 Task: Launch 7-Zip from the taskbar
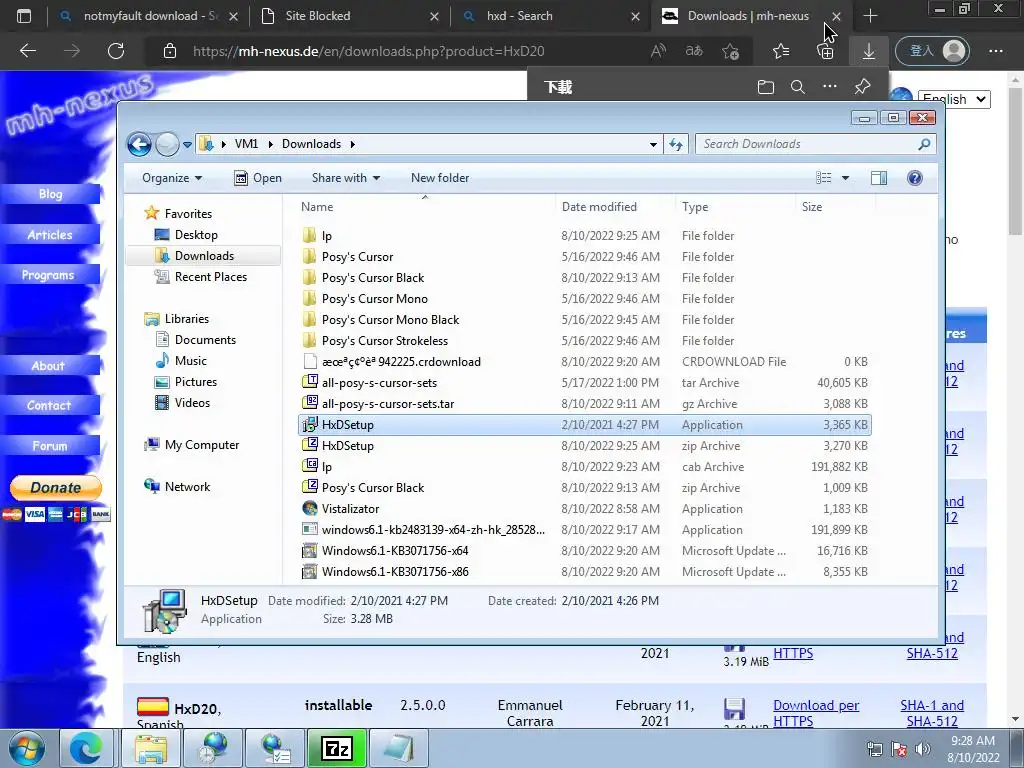[x=336, y=748]
